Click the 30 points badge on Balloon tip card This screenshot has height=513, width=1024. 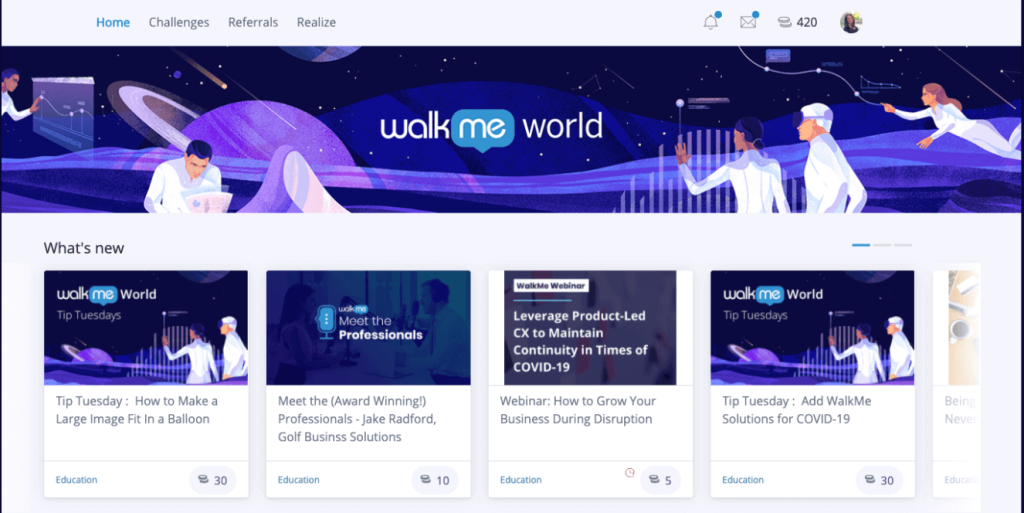tap(212, 480)
